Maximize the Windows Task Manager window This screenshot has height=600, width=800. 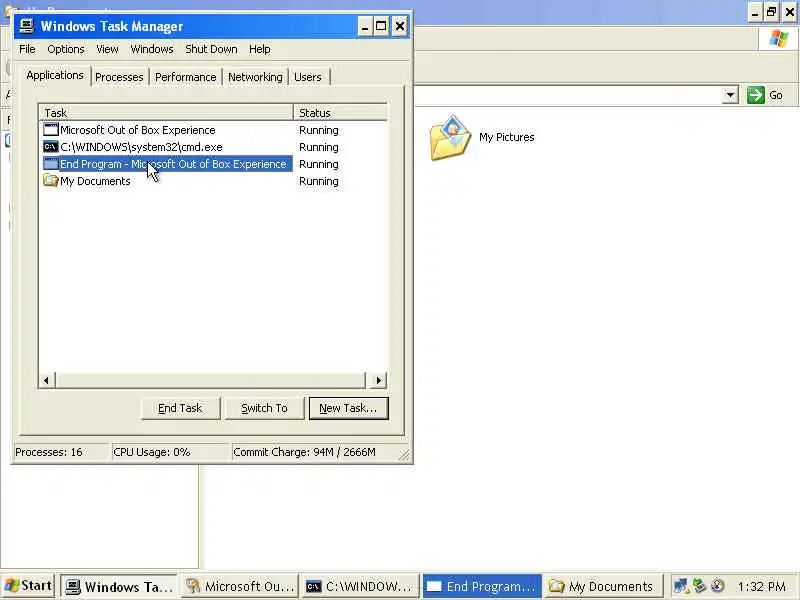click(381, 26)
